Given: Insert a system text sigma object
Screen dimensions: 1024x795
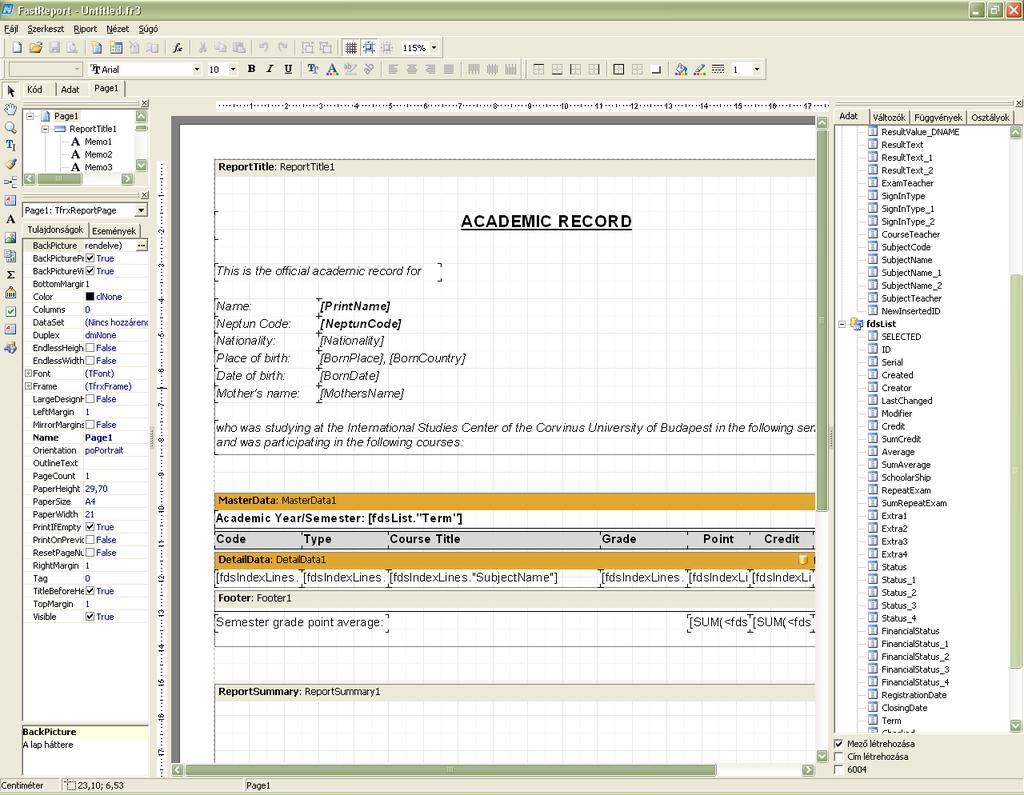Looking at the screenshot, I should click(x=10, y=274).
